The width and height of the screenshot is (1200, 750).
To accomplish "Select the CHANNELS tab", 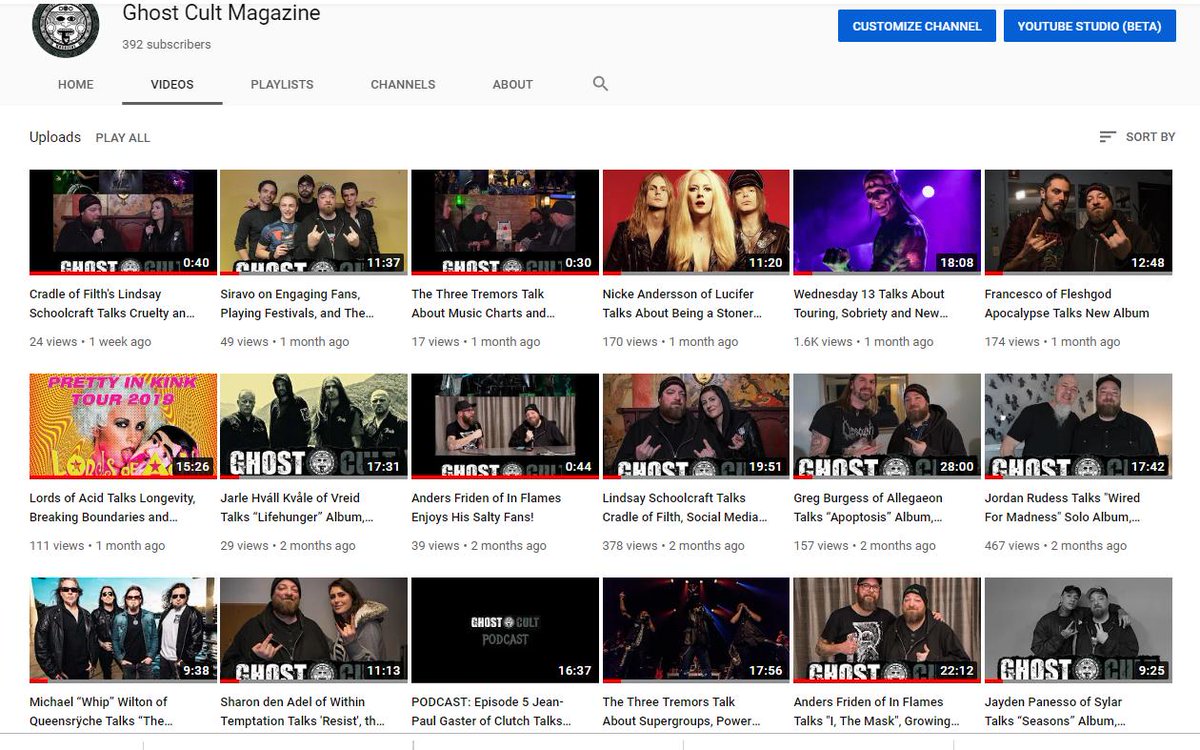I will [x=403, y=84].
